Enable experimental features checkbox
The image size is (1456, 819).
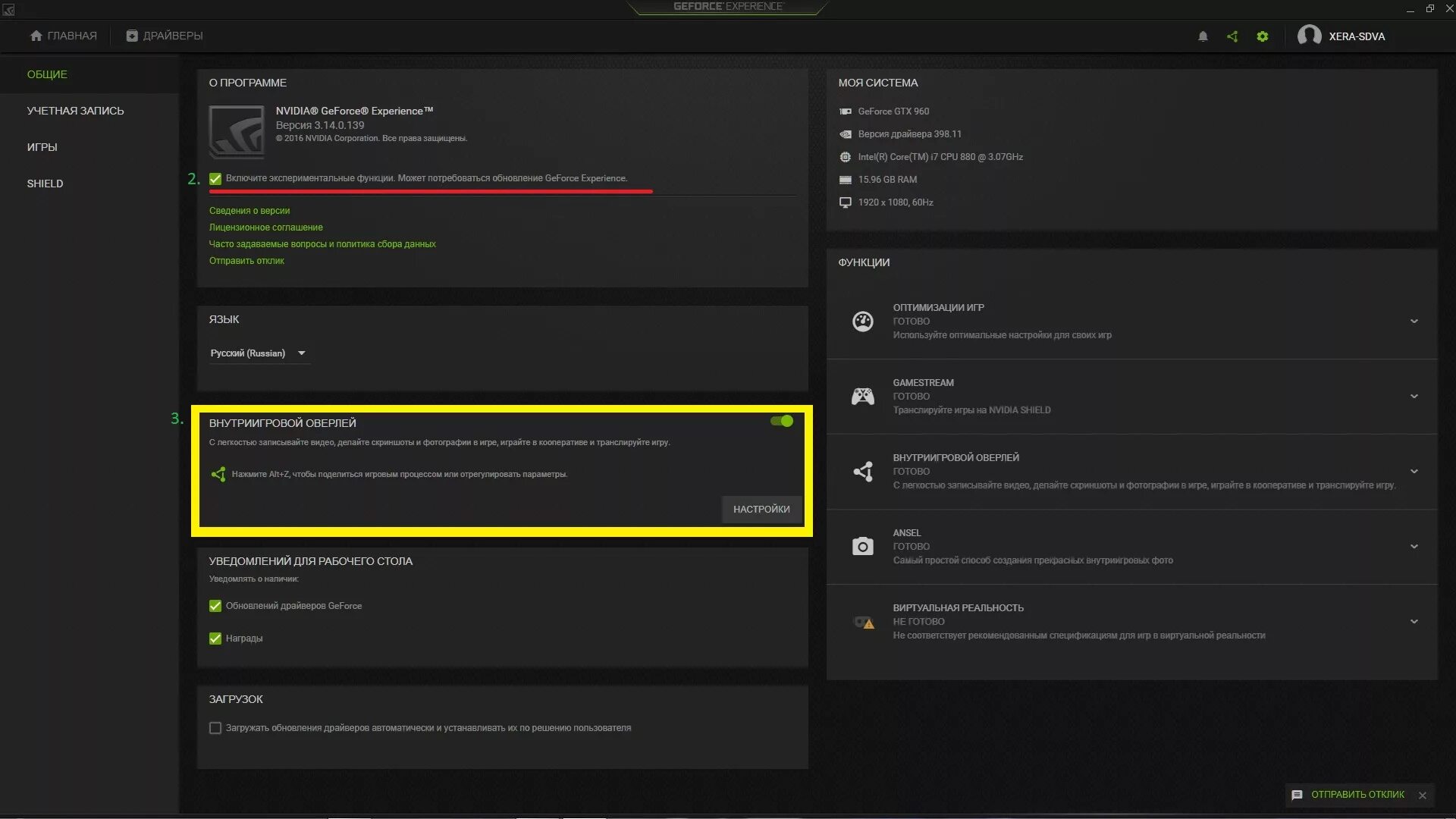[x=215, y=178]
